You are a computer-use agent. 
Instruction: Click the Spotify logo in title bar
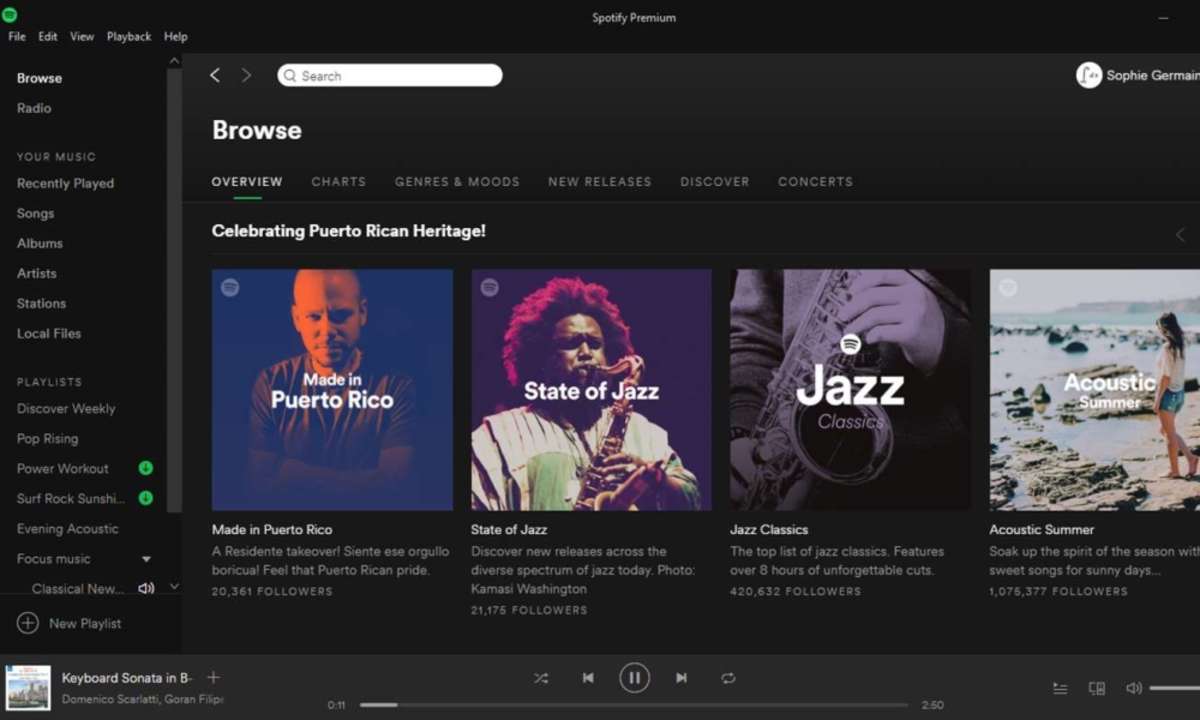(11, 16)
